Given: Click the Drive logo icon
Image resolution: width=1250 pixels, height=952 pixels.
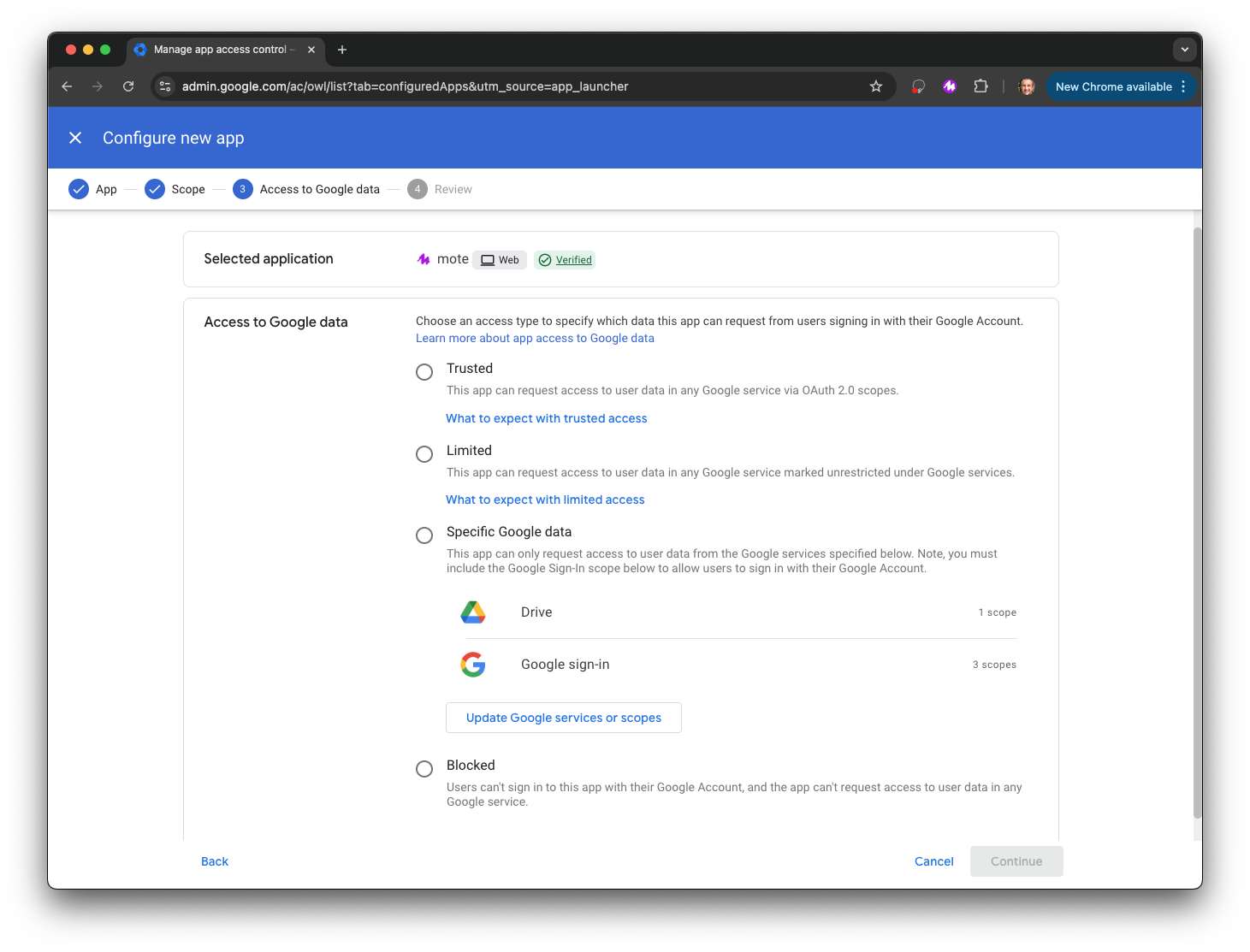Looking at the screenshot, I should tap(473, 612).
